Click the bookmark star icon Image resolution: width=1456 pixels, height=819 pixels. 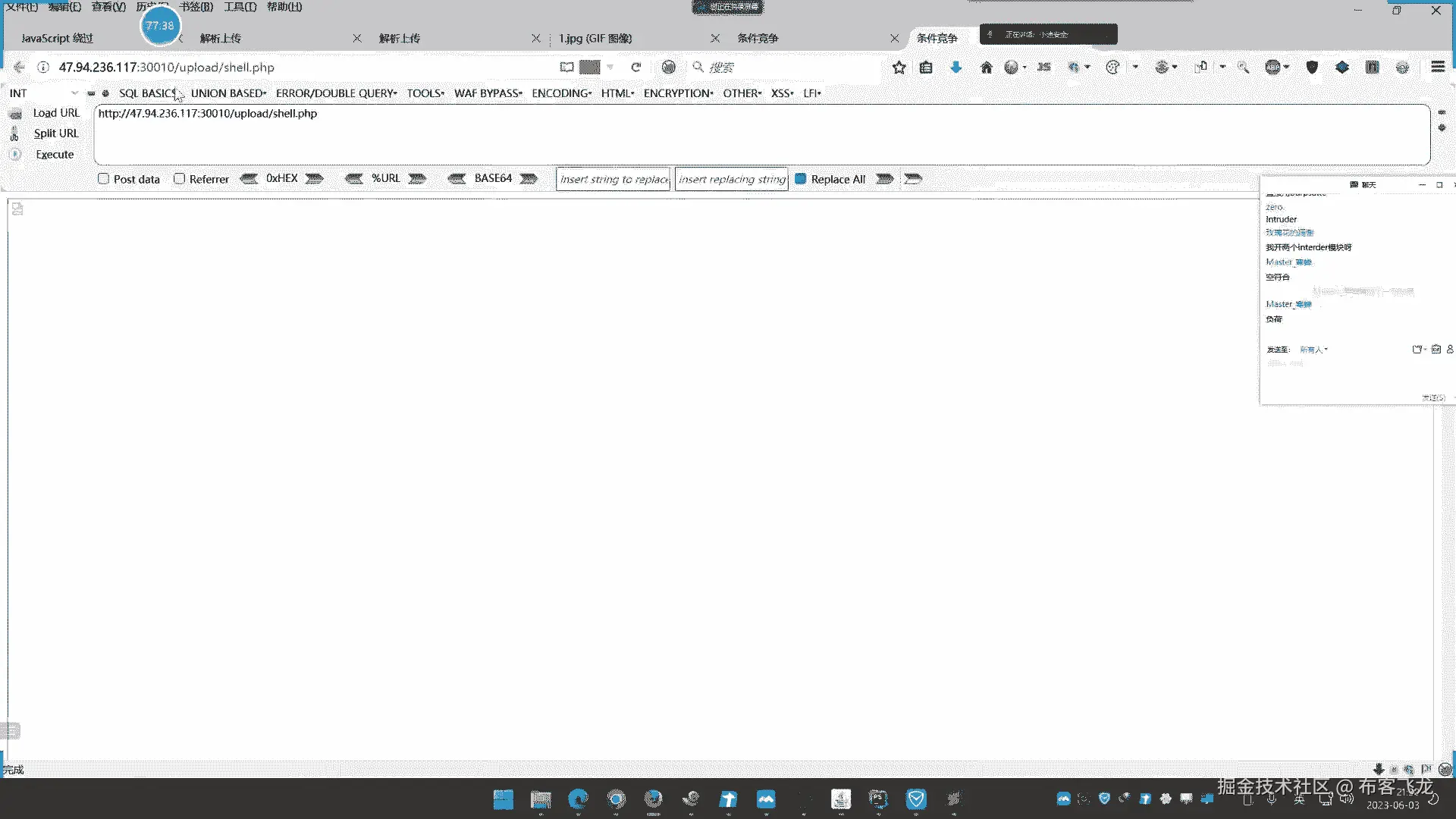tap(899, 67)
